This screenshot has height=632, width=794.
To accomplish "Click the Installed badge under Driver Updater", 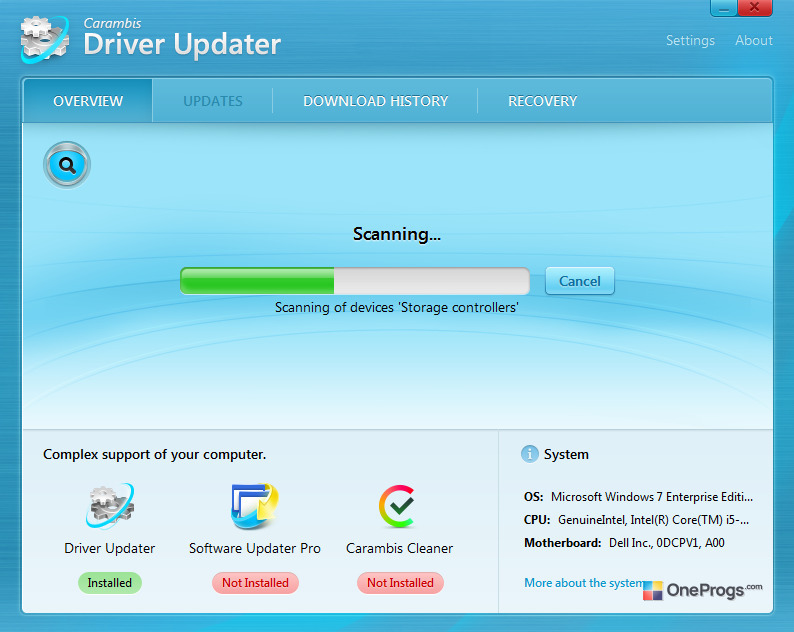I will (109, 583).
